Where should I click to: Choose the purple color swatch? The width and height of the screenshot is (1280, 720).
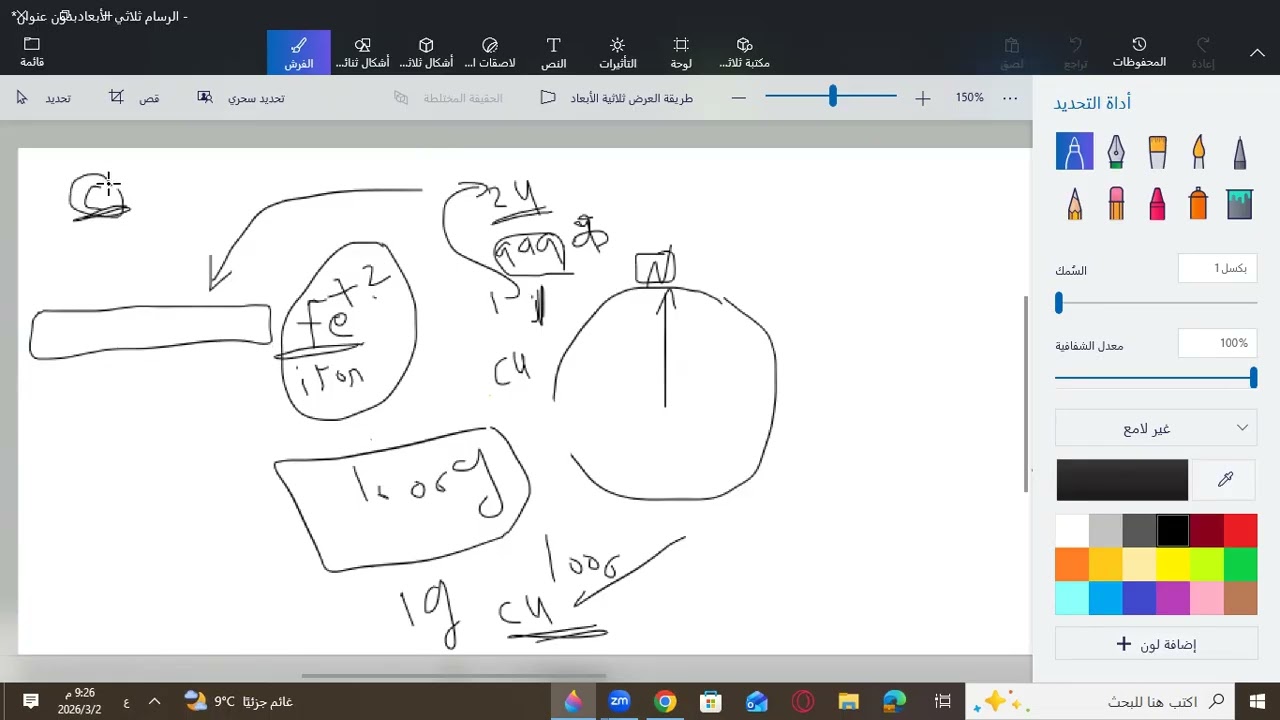click(x=1173, y=598)
